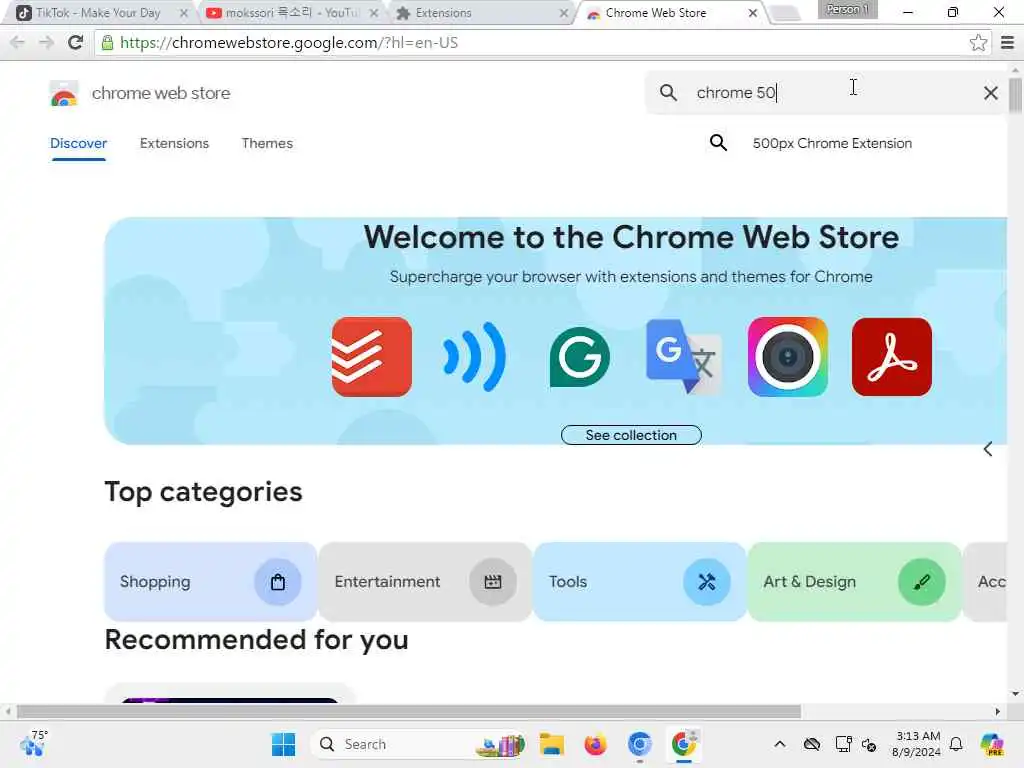
Task: Switch to the Discover tab
Action: tap(78, 144)
